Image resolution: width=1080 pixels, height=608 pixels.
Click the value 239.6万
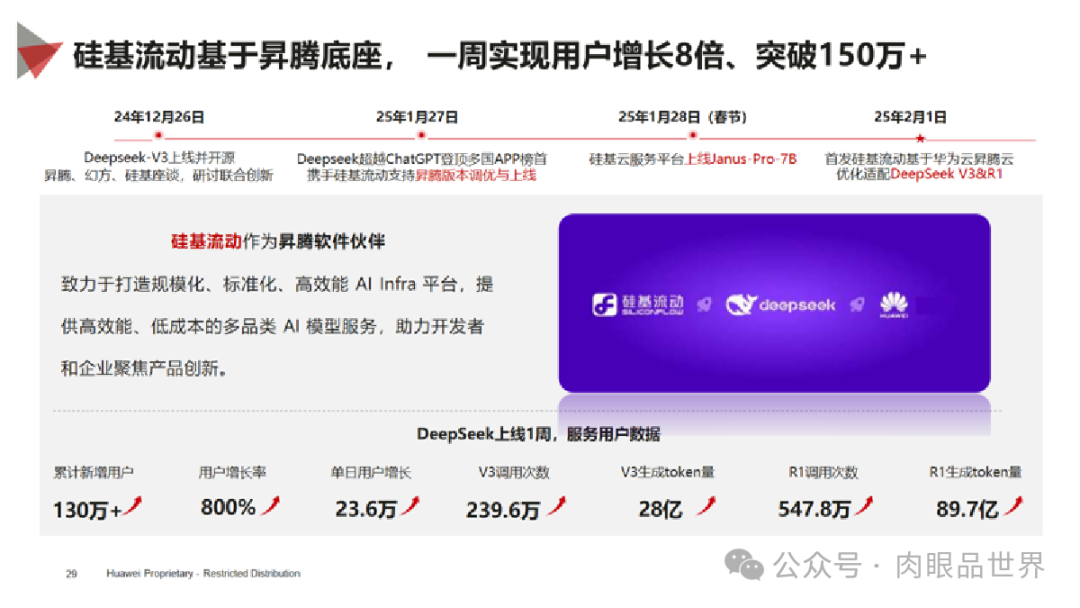point(503,510)
